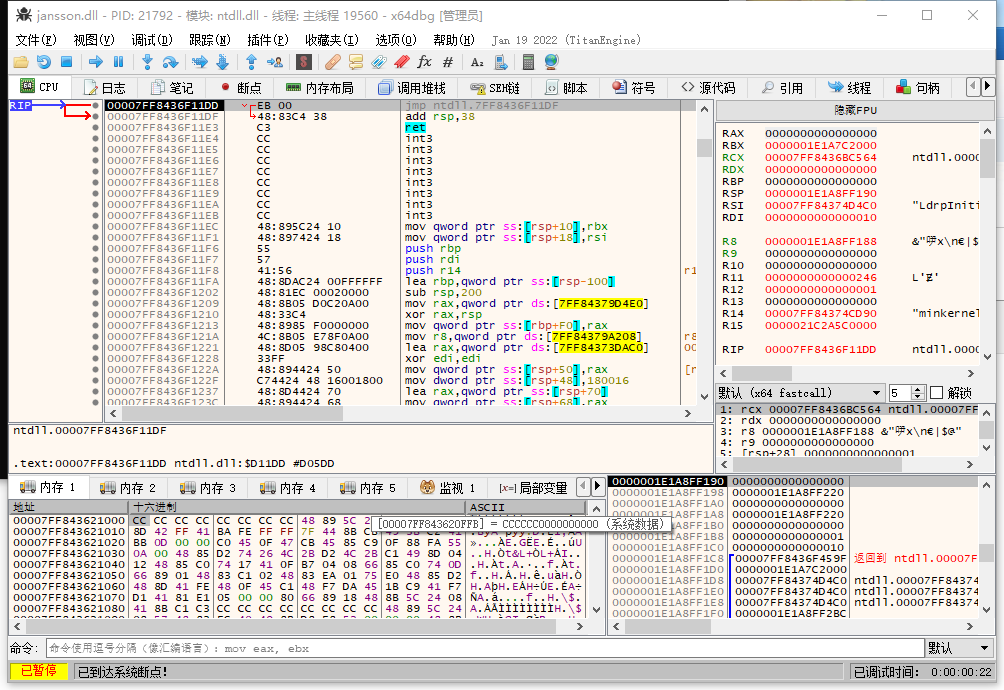1004x690 pixels.
Task: Increase the argument count stepper
Action: point(918,389)
